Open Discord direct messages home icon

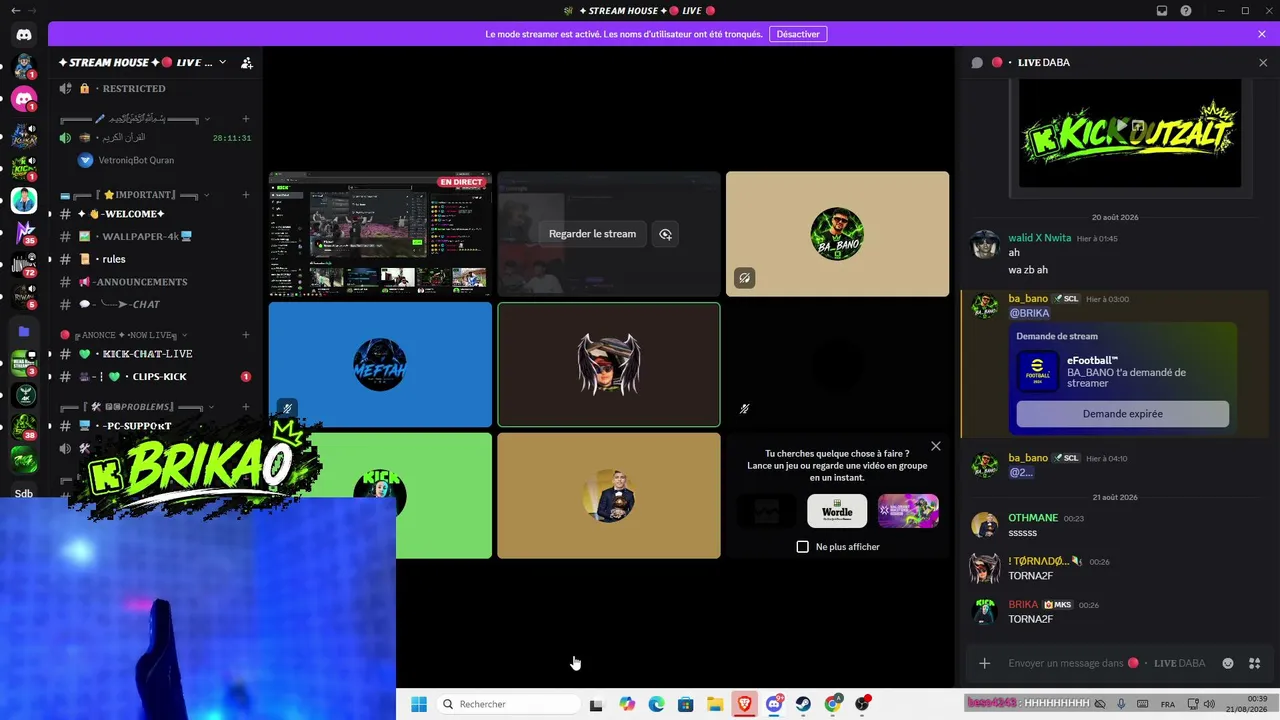tap(24, 35)
